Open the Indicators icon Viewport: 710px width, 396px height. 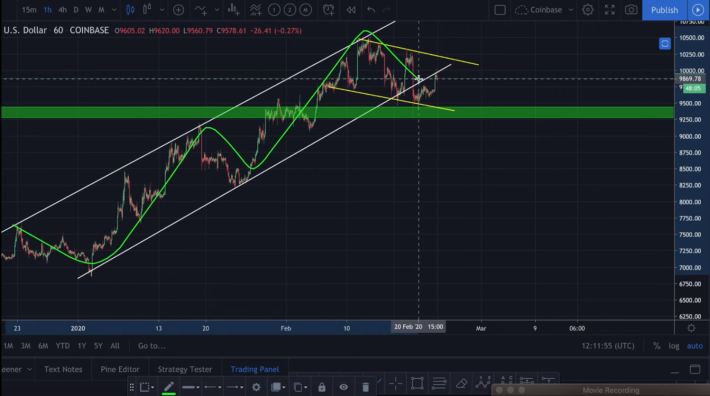click(x=201, y=10)
